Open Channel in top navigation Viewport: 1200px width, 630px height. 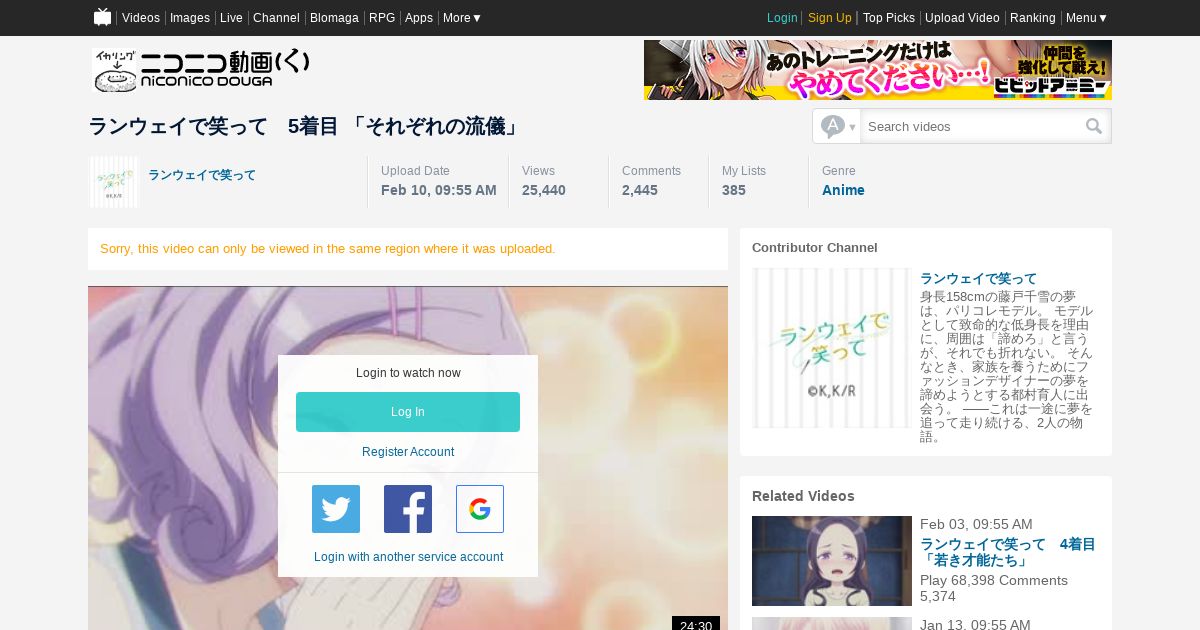[276, 18]
